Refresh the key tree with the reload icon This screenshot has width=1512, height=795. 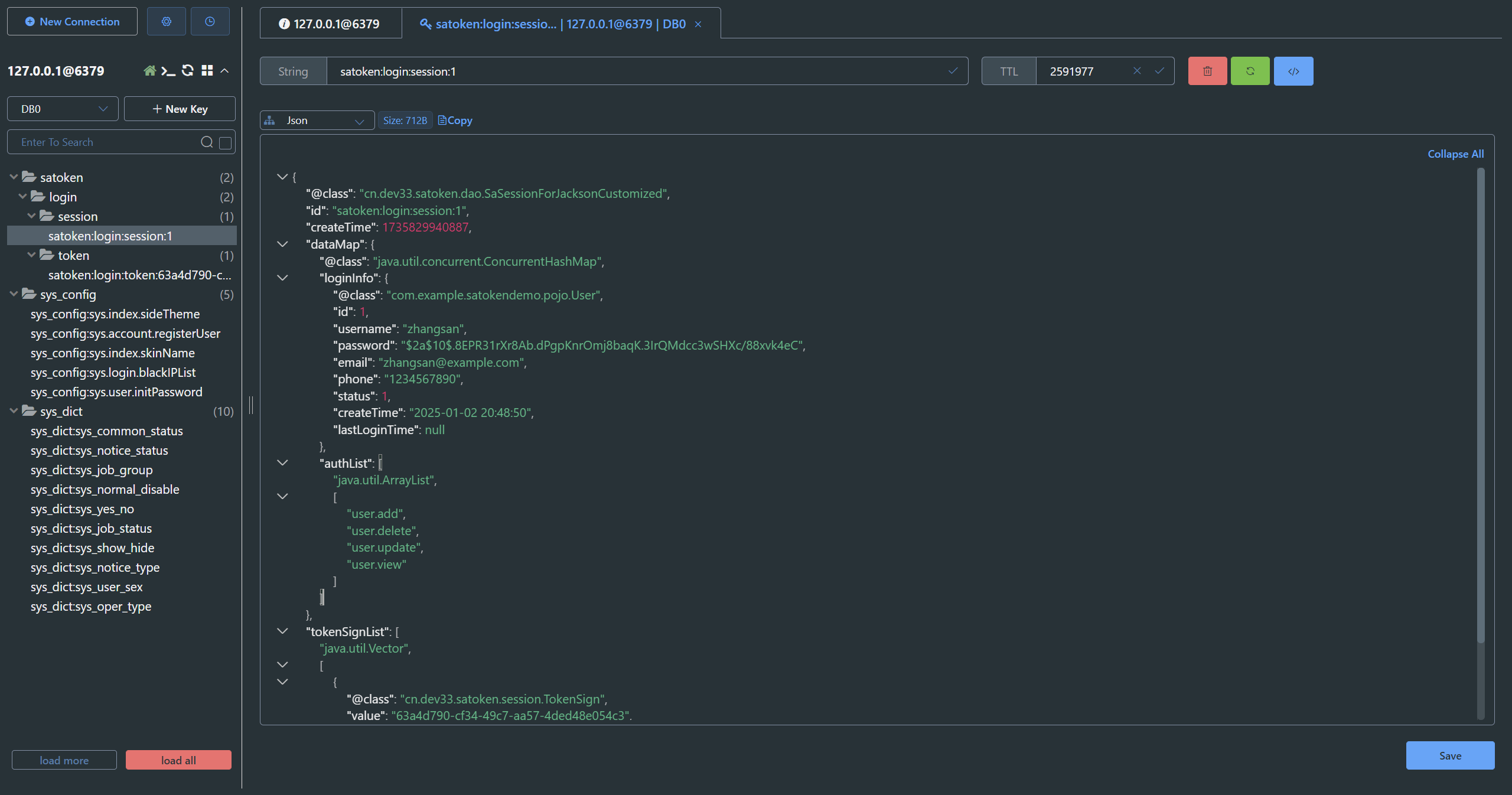[x=188, y=71]
